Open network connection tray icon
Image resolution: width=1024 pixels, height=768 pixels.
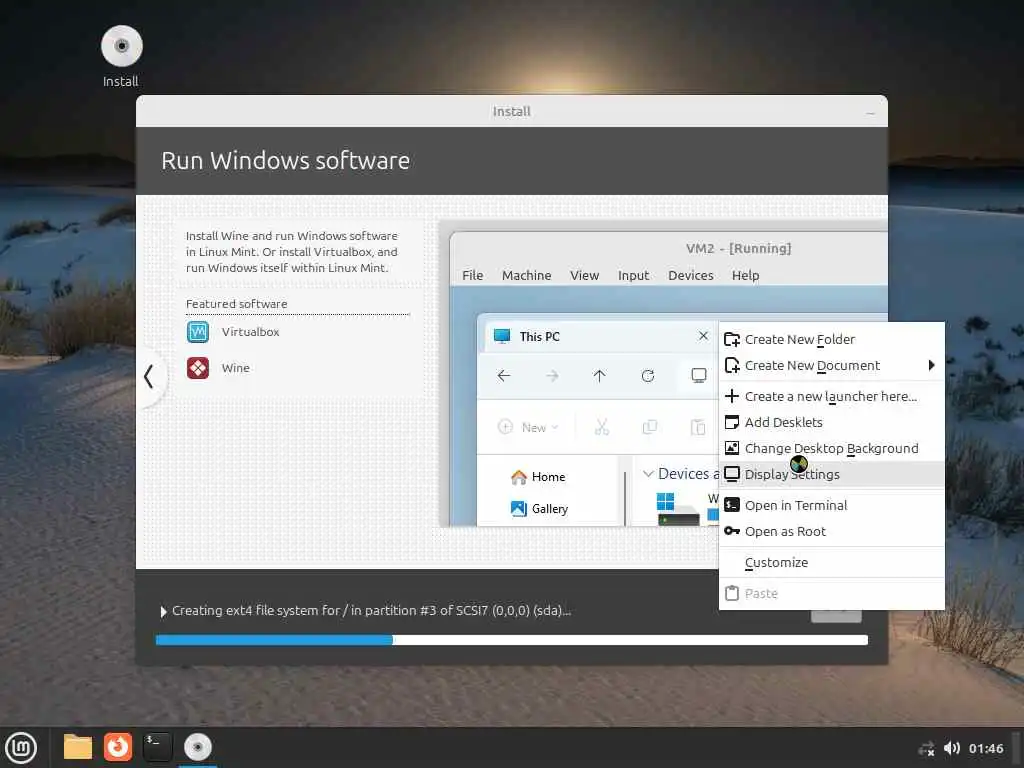(926, 748)
